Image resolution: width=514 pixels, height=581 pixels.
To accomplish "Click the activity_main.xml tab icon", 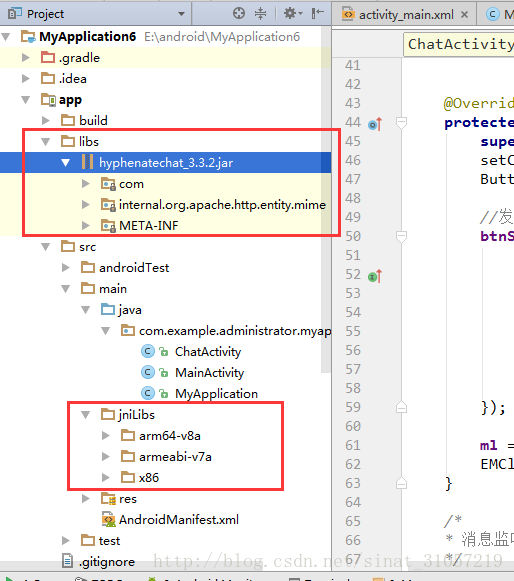I will [x=348, y=14].
